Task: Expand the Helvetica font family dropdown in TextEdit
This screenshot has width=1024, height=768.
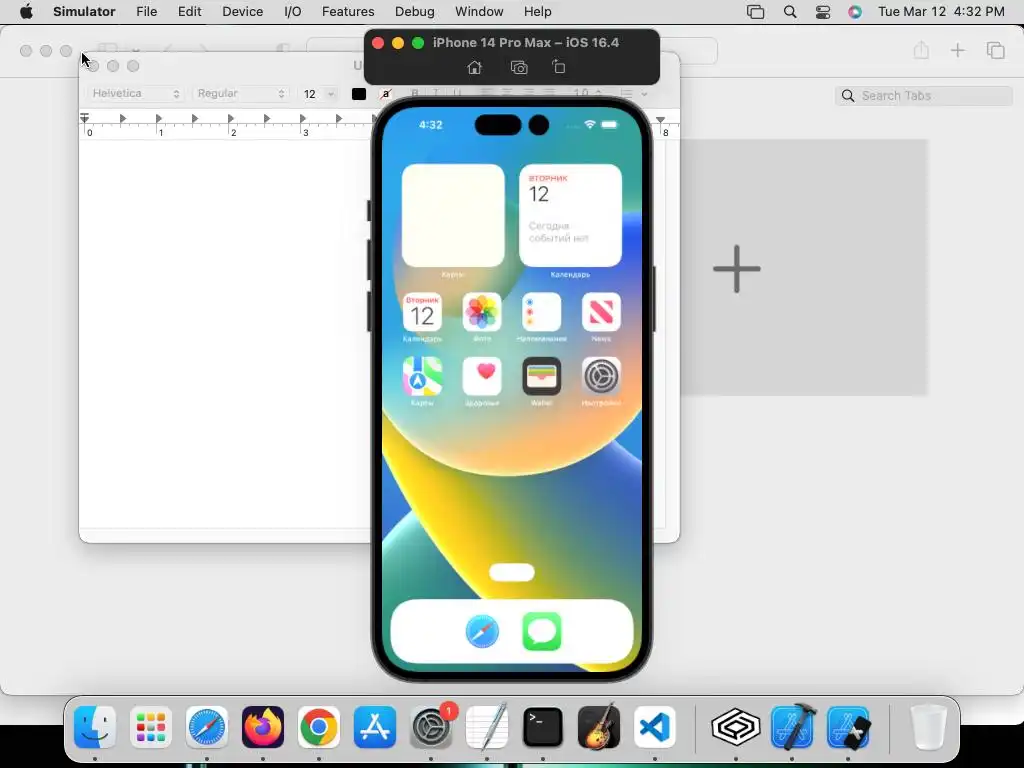Action: (x=135, y=93)
